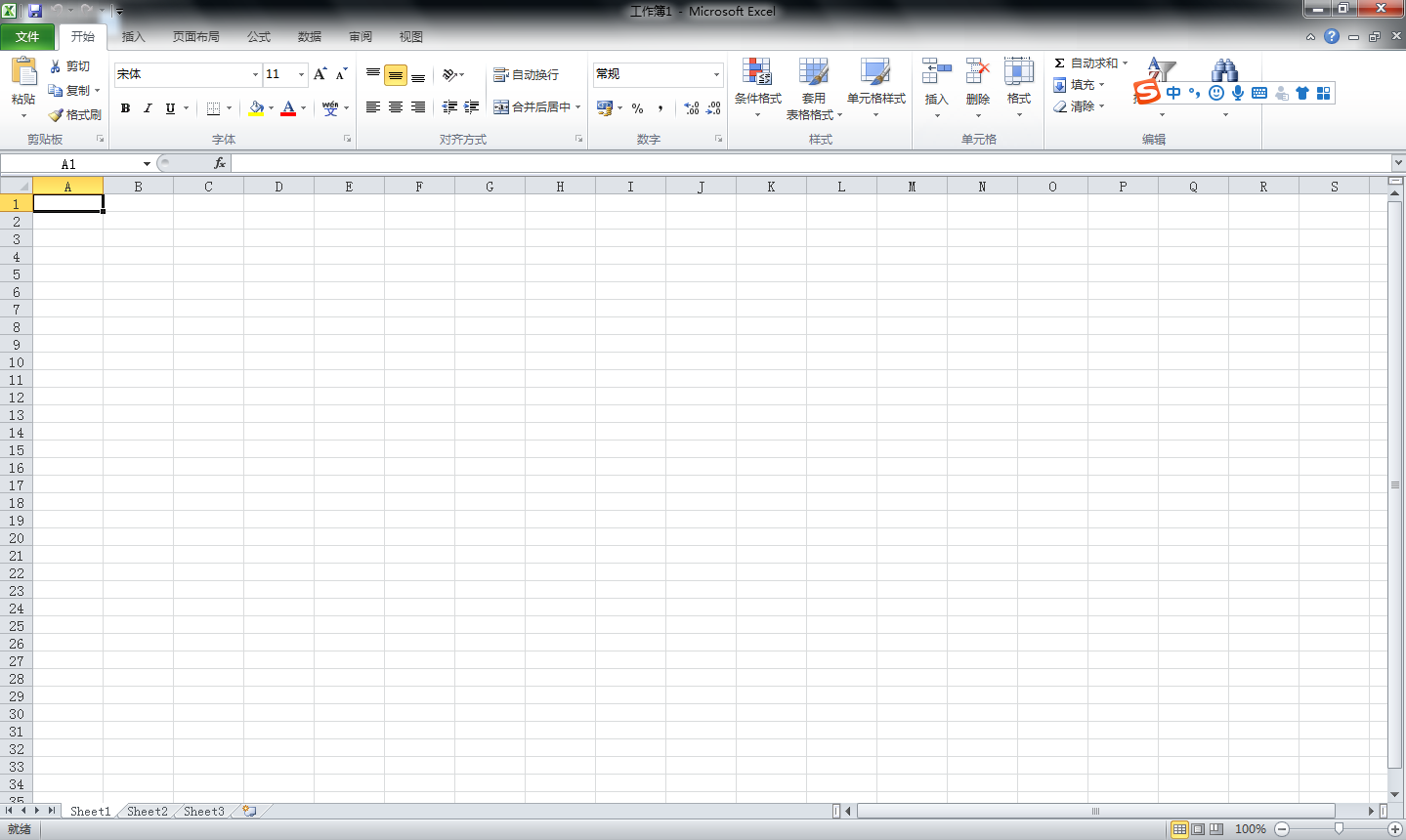Toggle Wrap Text (自动换行)
Image resolution: width=1406 pixels, height=840 pixels.
click(526, 74)
